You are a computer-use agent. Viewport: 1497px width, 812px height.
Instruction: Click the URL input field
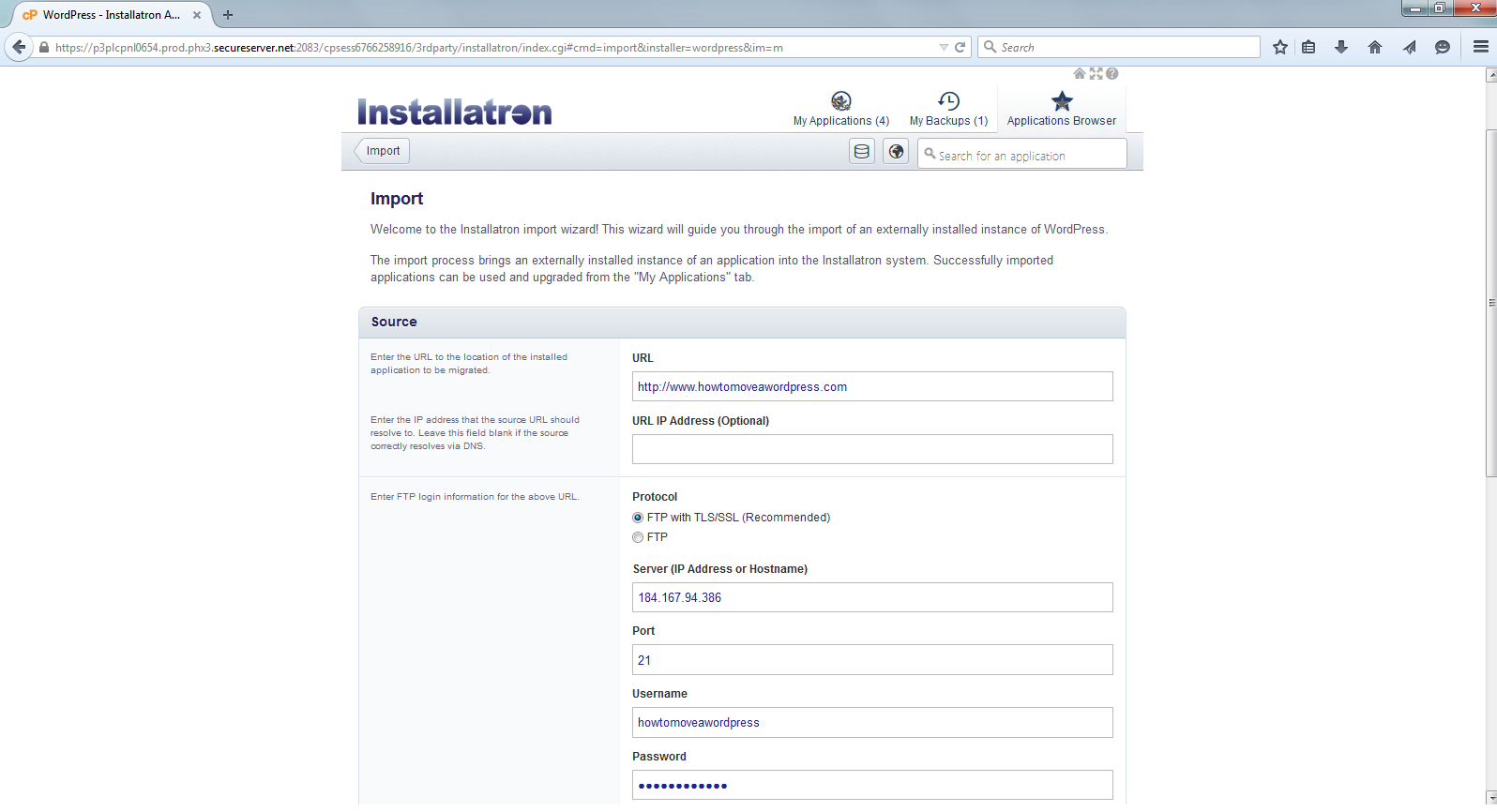[x=872, y=386]
